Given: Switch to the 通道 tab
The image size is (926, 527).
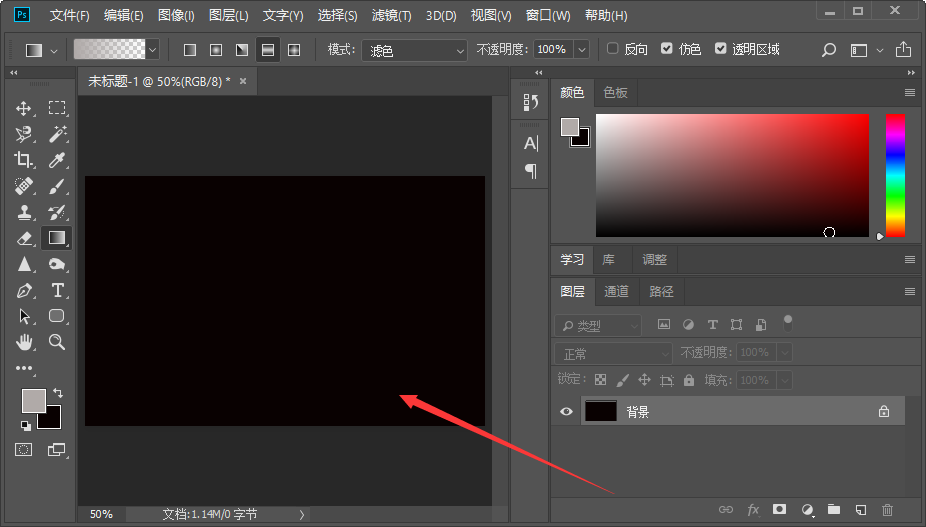Looking at the screenshot, I should point(617,291).
